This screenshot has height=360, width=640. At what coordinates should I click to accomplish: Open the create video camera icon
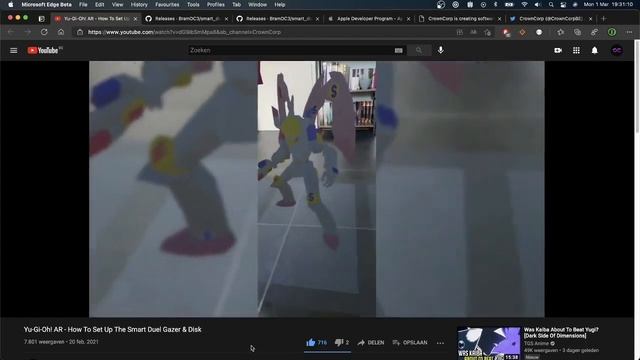558,50
